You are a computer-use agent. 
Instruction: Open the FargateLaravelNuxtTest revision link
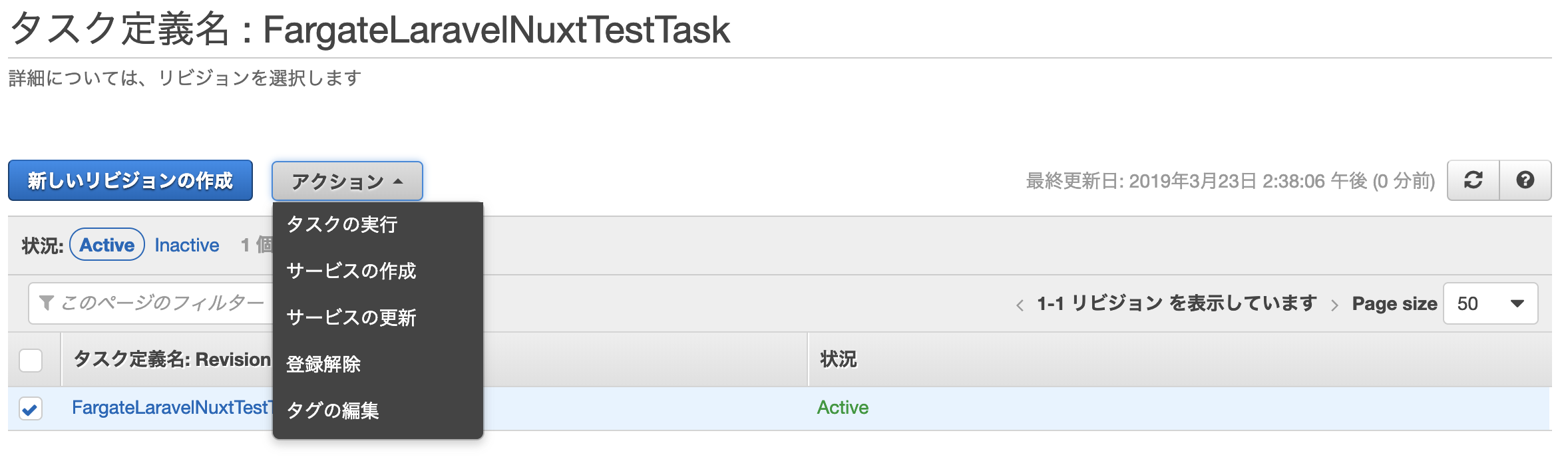click(170, 408)
